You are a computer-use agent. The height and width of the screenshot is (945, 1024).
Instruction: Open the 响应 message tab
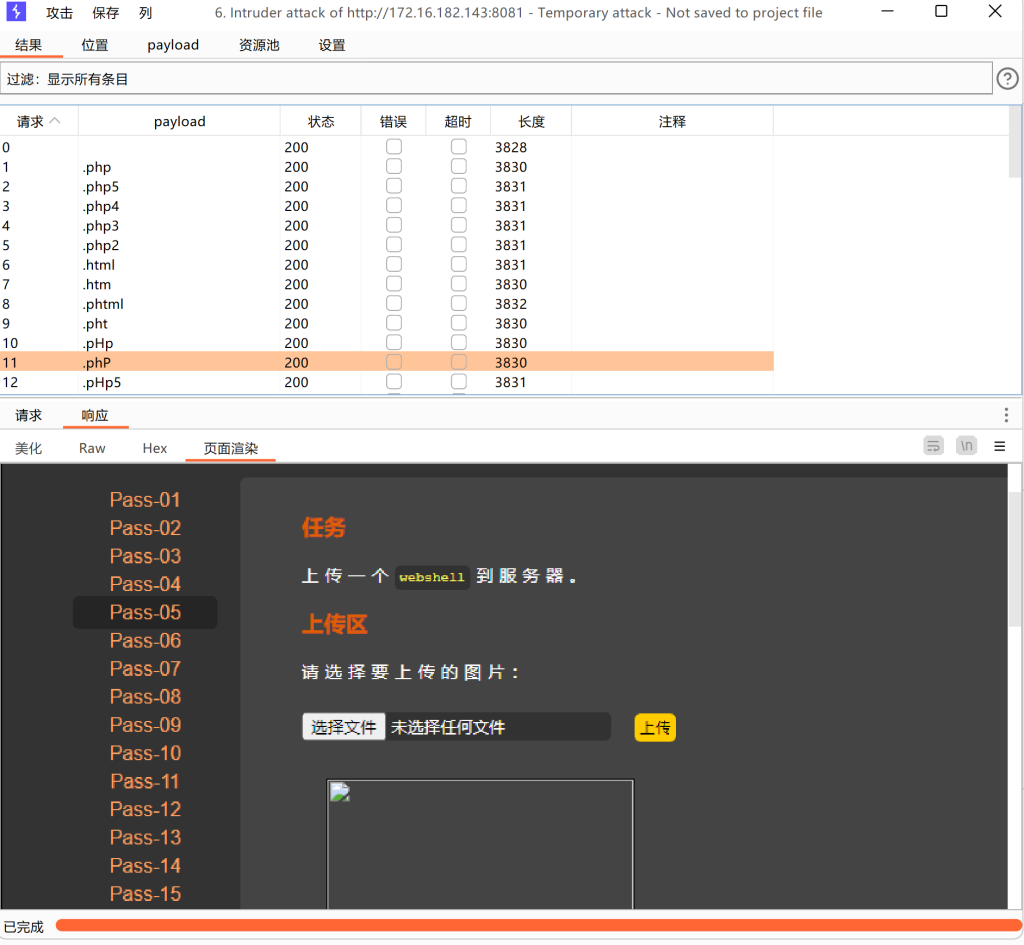coord(95,415)
